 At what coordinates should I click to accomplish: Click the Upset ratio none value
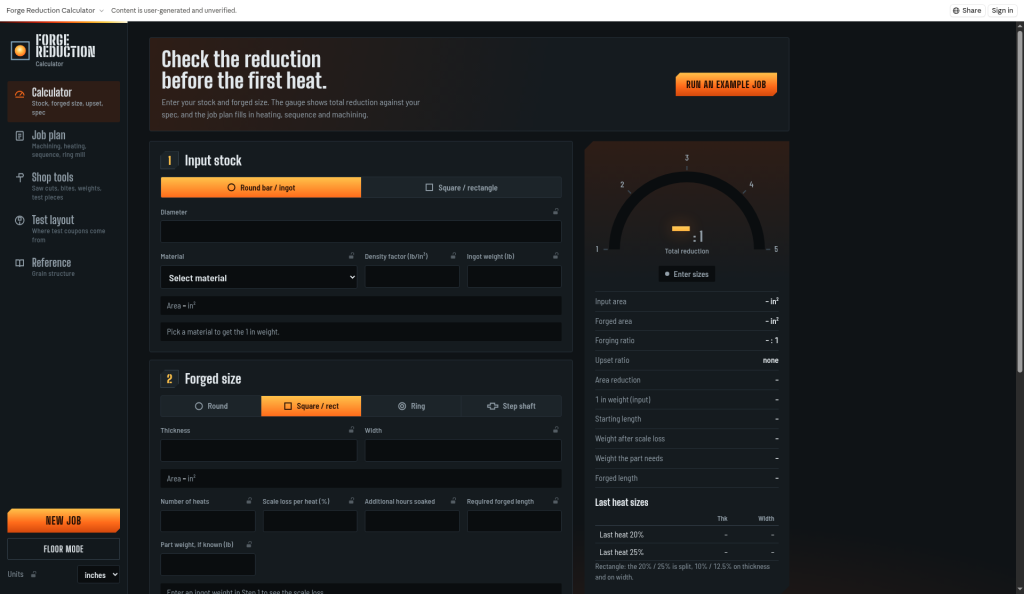coord(771,360)
